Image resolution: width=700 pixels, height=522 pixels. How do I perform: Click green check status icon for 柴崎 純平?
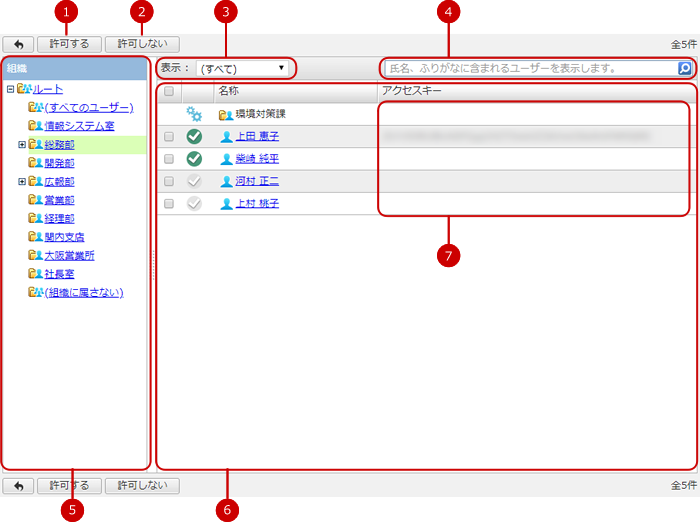coord(194,159)
